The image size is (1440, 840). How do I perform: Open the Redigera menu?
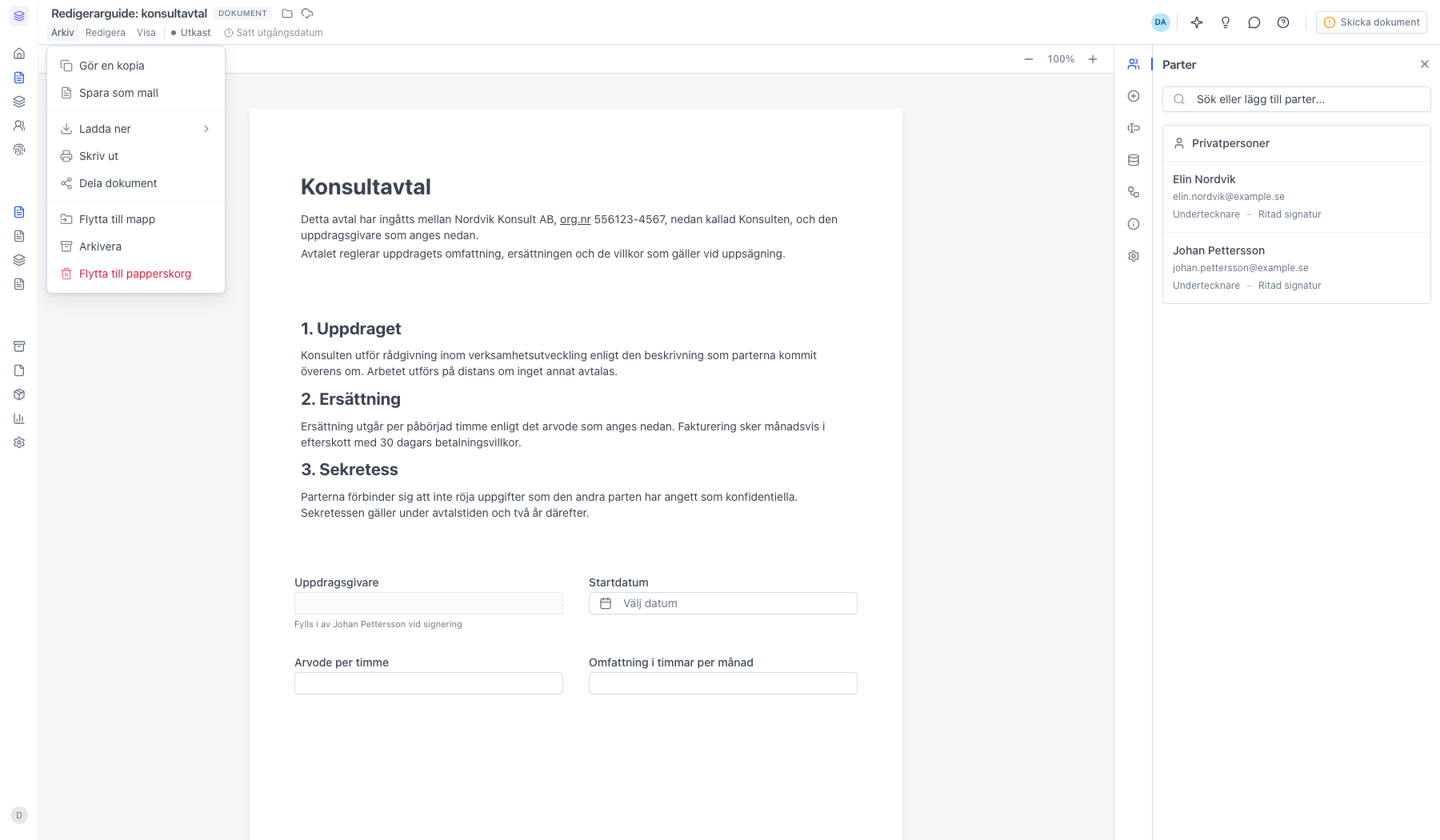coord(106,33)
